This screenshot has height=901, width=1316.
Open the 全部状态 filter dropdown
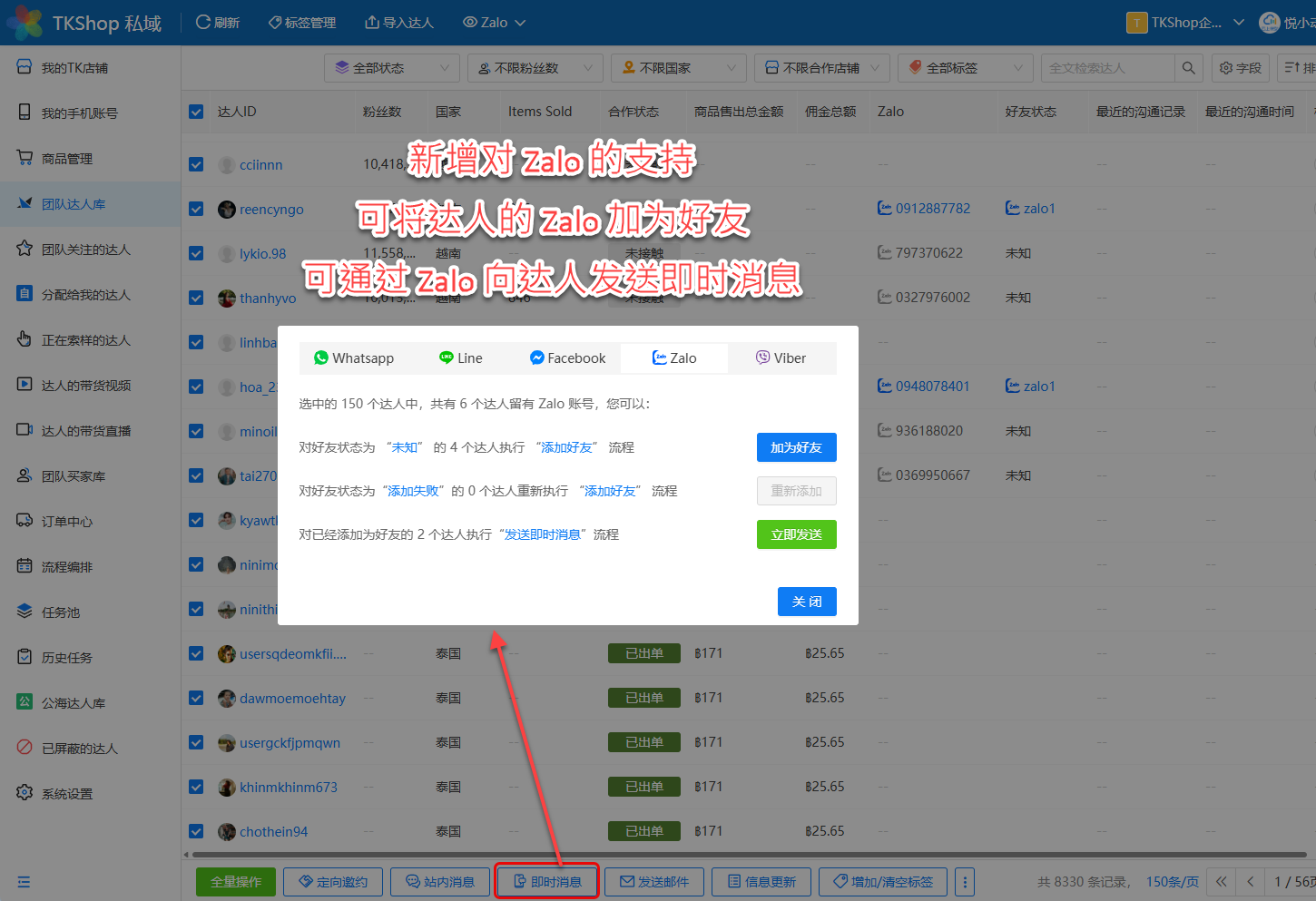point(392,68)
